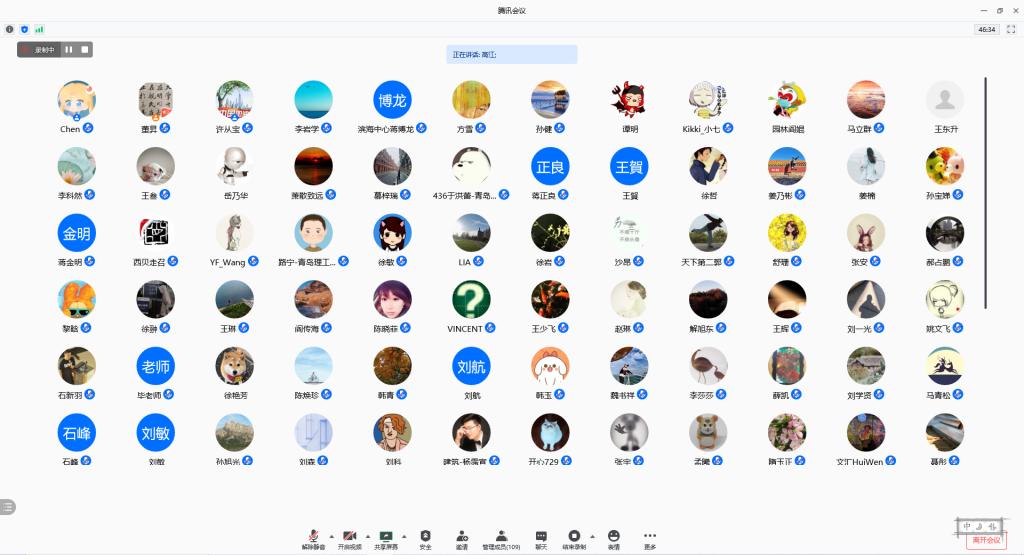Screen dimensions: 1024x555
Task: Open the 聊天 chat icon
Action: 541,537
